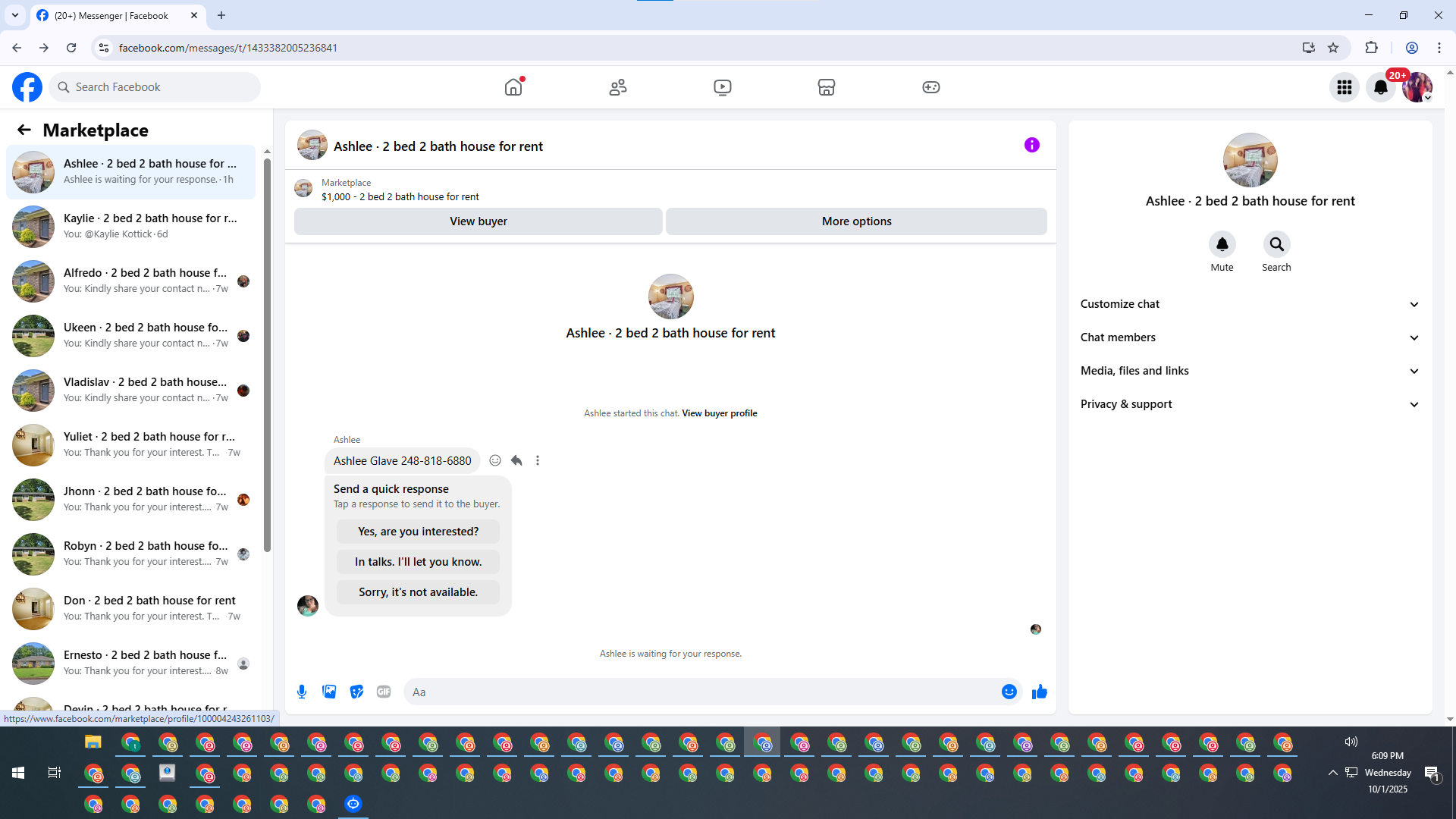
Task: Open emoji picker in message box
Action: point(1009,692)
